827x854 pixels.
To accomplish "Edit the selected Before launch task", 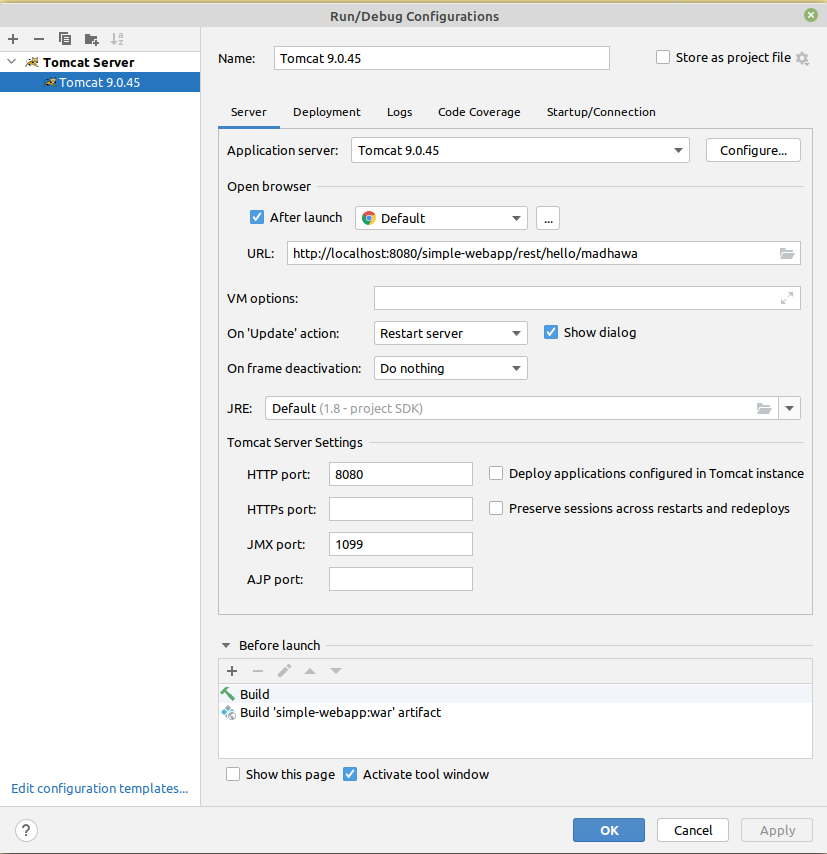I will [284, 671].
